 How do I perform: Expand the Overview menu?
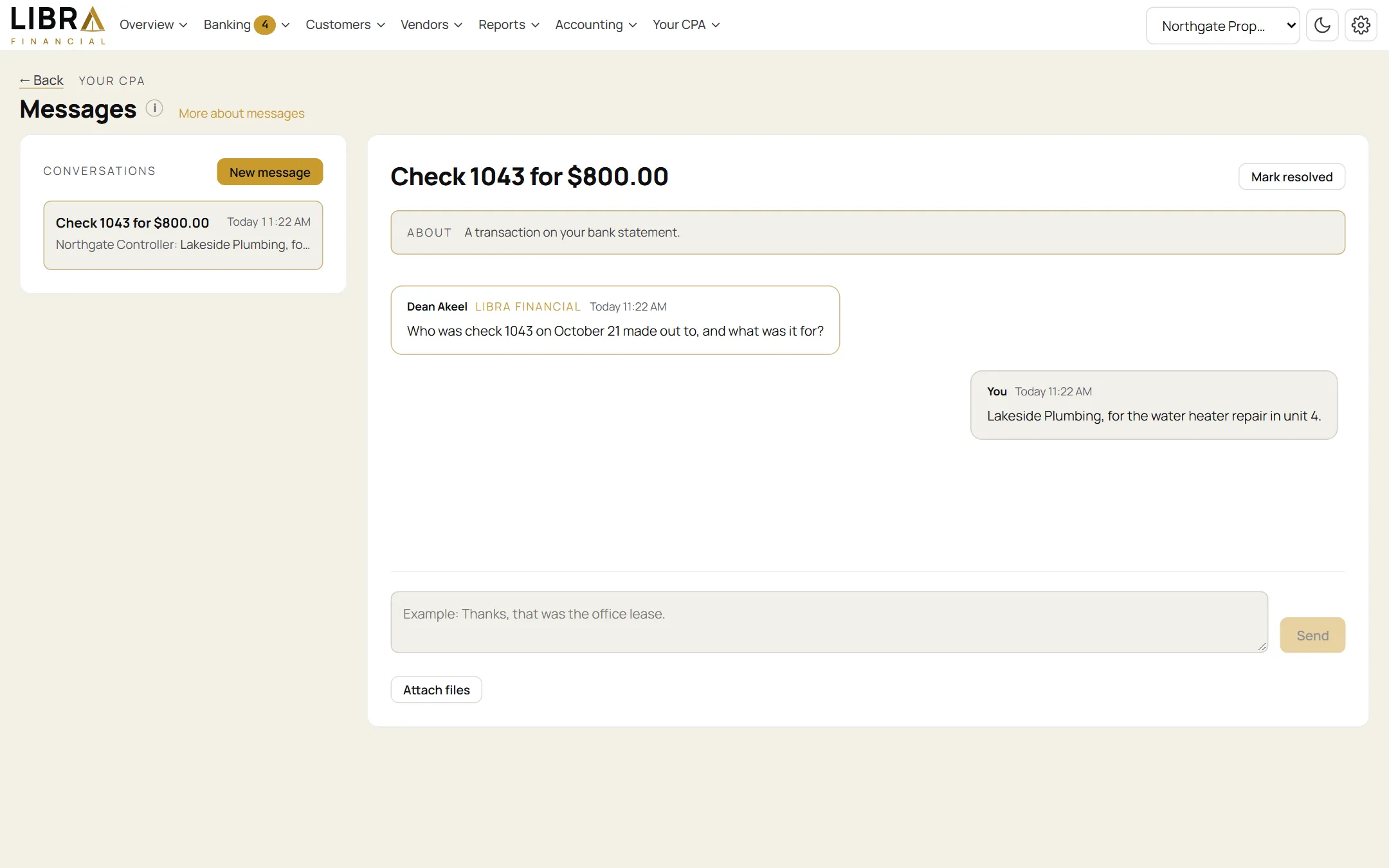[153, 24]
